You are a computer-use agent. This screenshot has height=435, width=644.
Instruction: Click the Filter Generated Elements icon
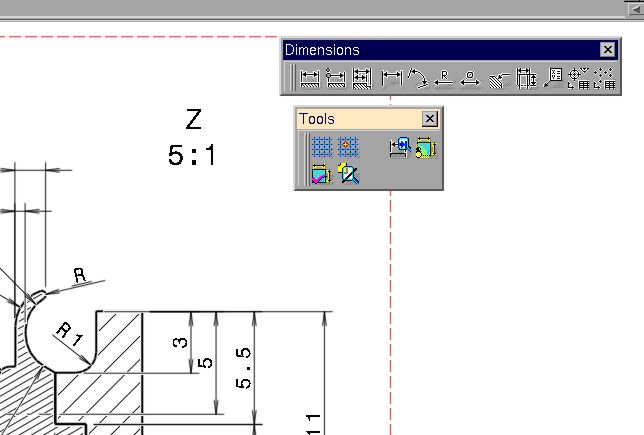click(348, 174)
